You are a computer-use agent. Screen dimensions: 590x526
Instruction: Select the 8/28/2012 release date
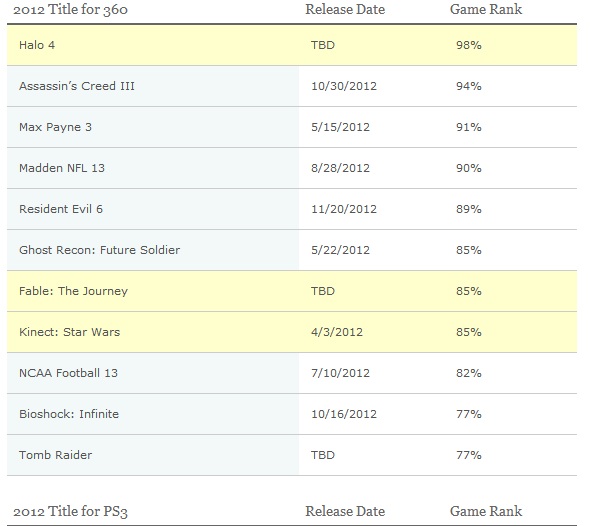(x=340, y=168)
